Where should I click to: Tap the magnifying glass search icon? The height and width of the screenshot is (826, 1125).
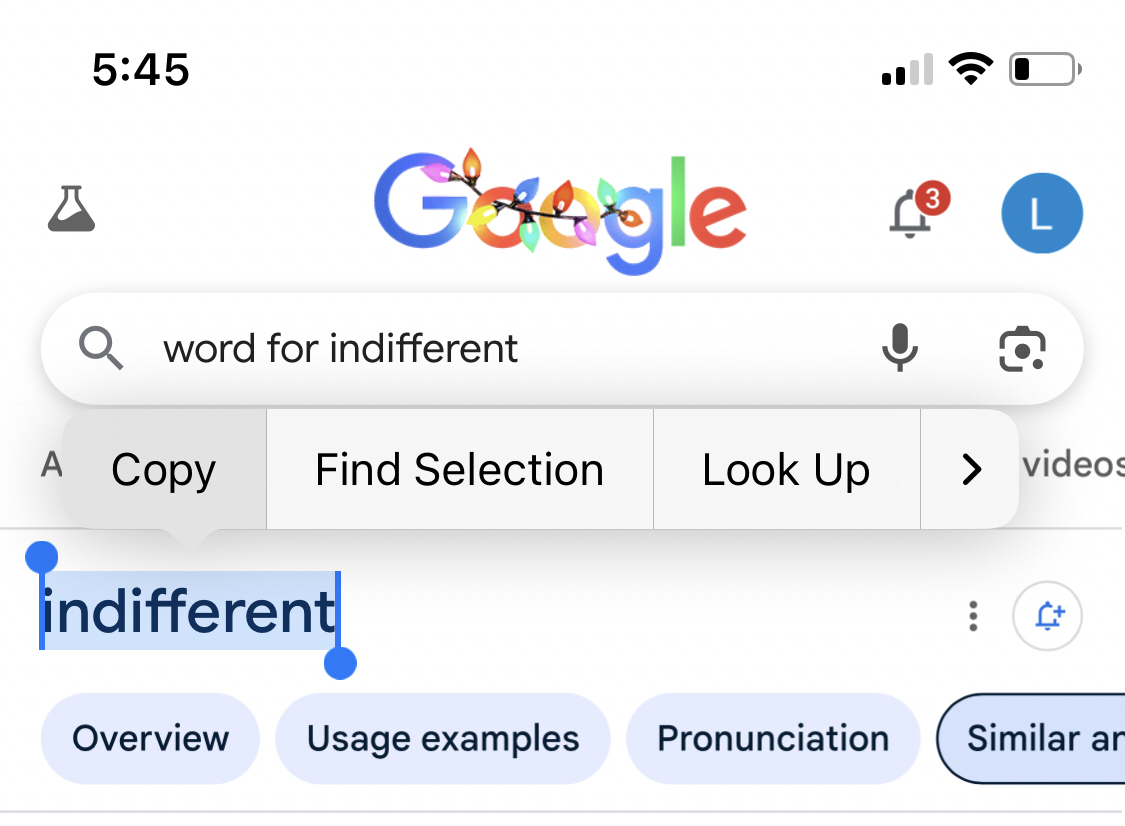[101, 349]
